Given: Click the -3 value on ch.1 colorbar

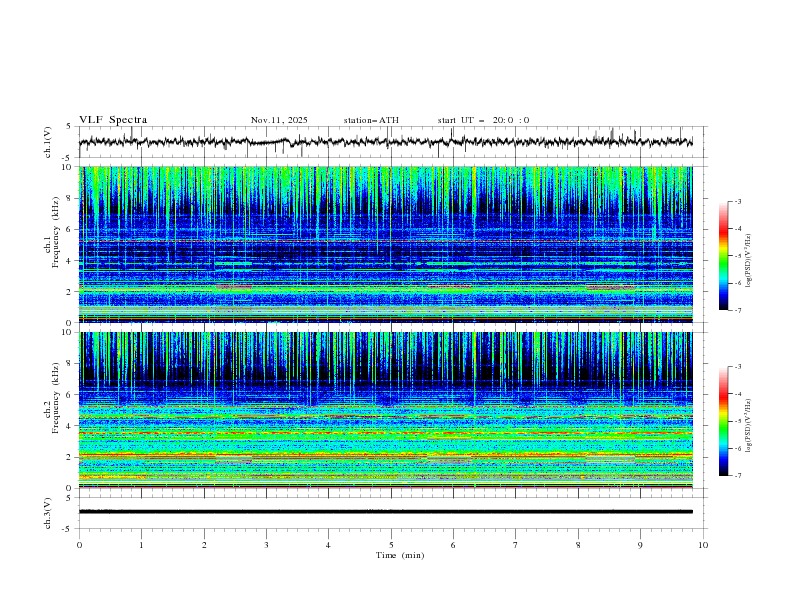Looking at the screenshot, I should [737, 202].
